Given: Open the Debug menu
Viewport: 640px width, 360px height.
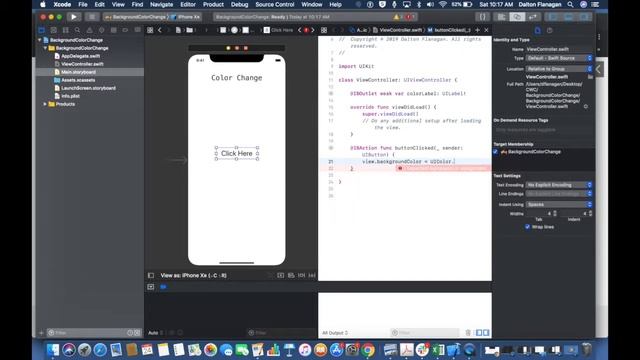Looking at the screenshot, I should coord(240,4).
